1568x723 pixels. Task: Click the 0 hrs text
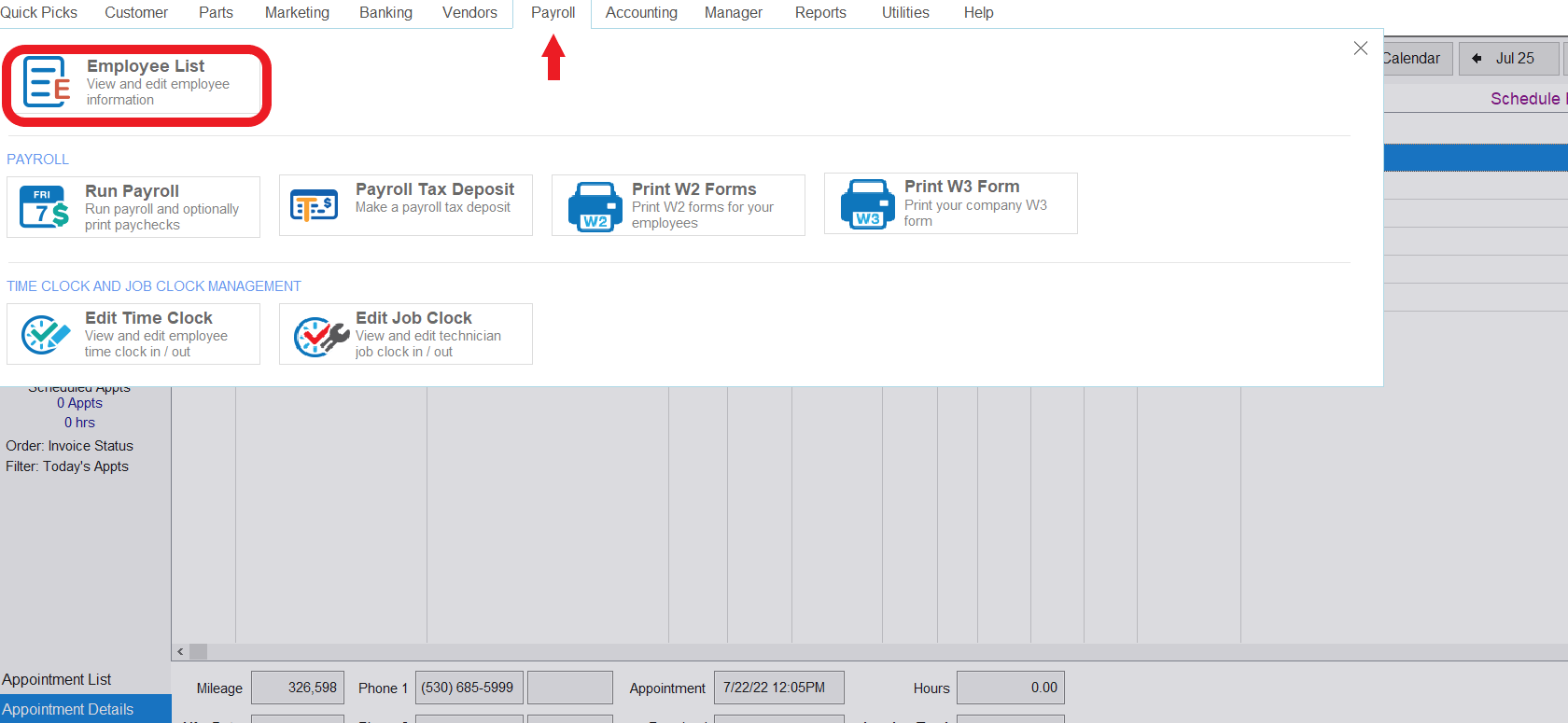pos(79,423)
